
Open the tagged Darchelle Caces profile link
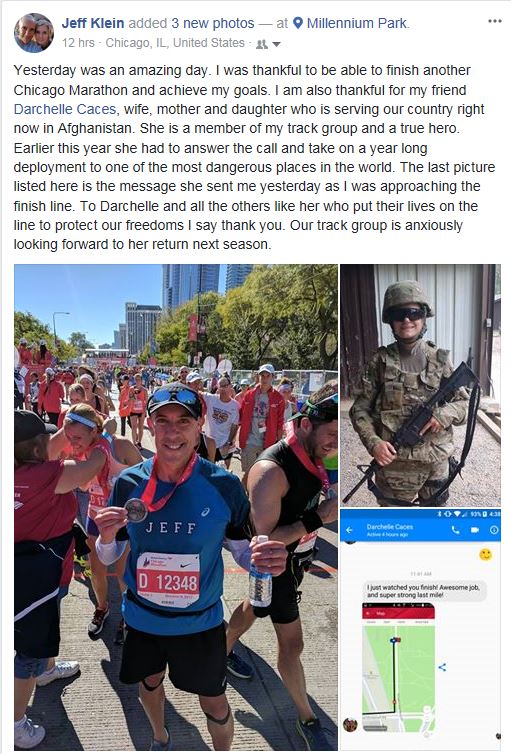point(65,109)
